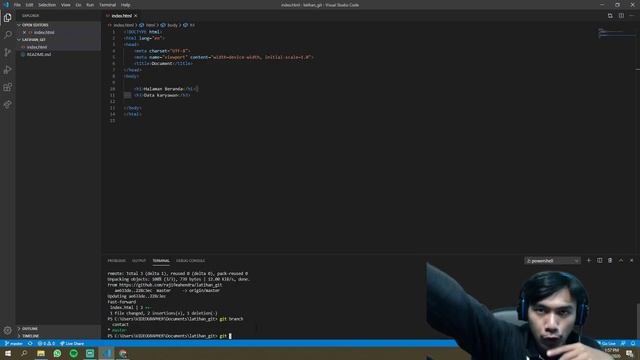This screenshot has width=640, height=360.
Task: Open File Explorer from taskbar
Action: (x=41, y=353)
